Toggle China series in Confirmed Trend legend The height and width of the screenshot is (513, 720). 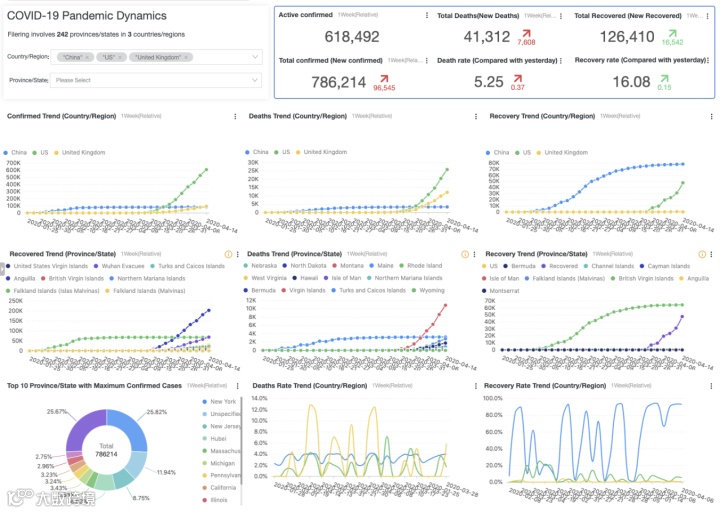(x=15, y=152)
